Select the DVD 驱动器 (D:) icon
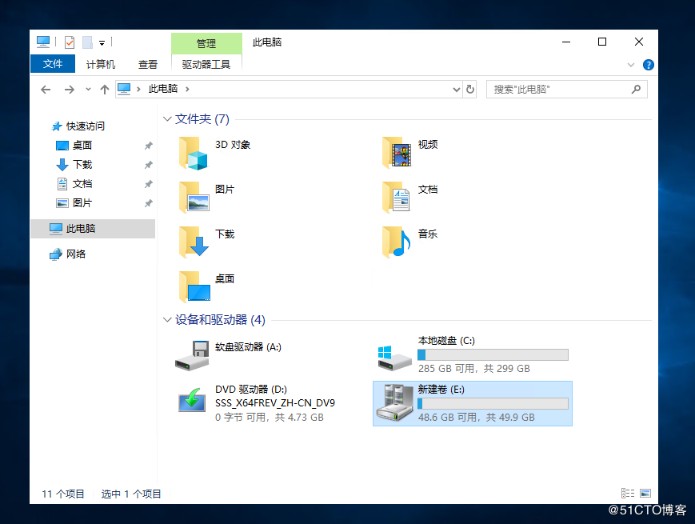 [x=191, y=400]
